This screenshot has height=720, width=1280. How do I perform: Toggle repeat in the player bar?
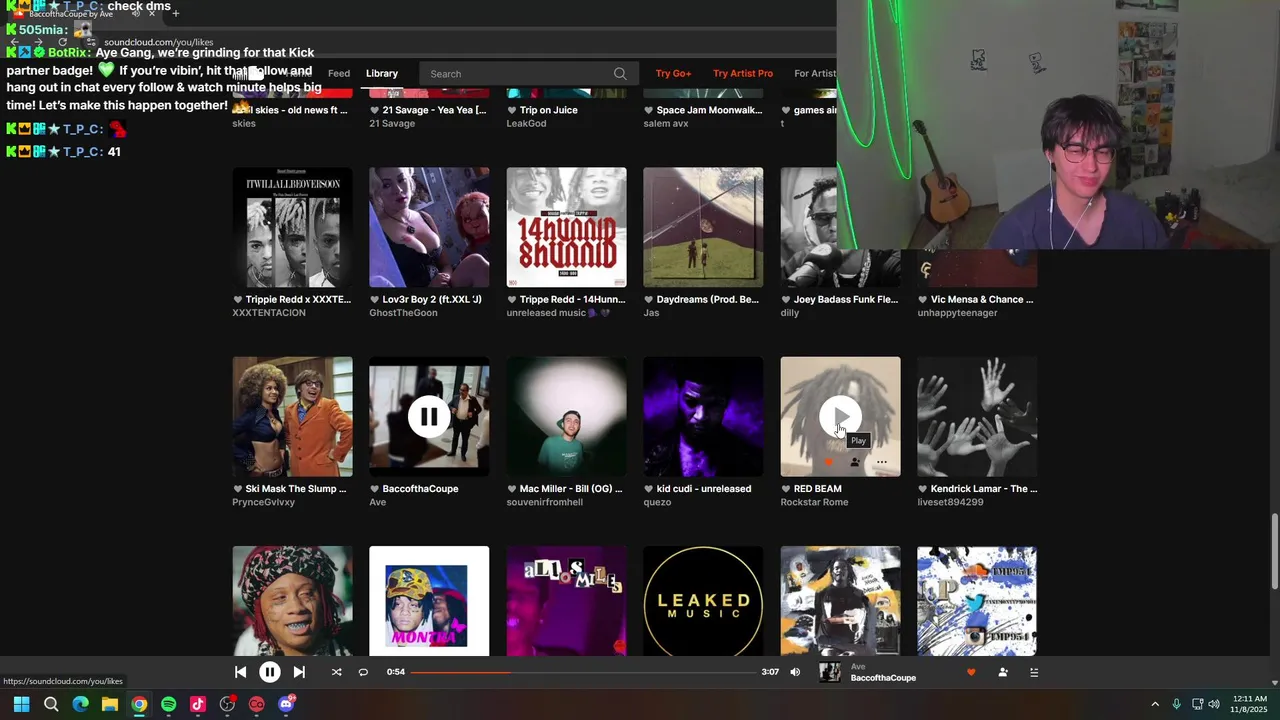point(363,672)
